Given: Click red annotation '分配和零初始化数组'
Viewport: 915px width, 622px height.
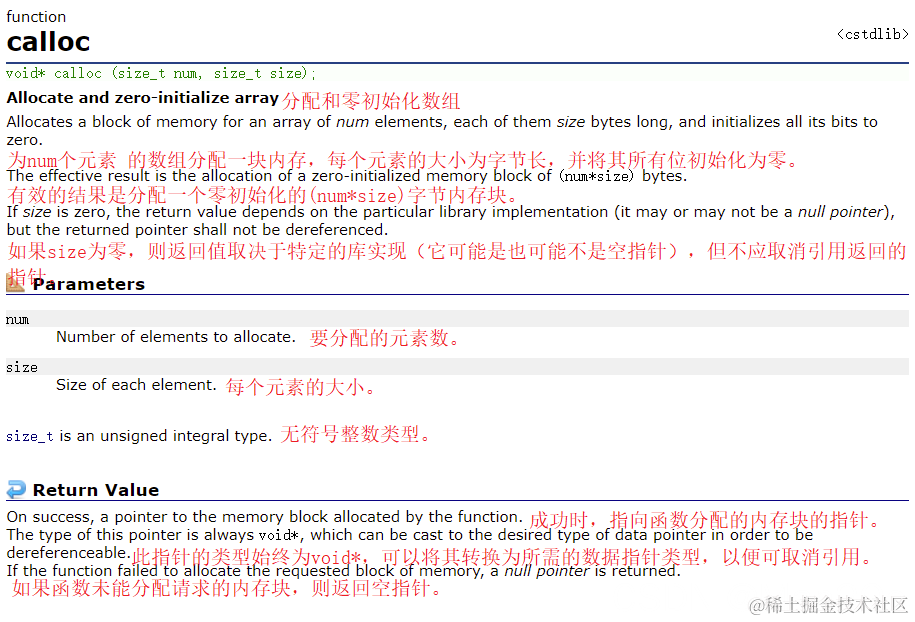Looking at the screenshot, I should pos(372,101).
